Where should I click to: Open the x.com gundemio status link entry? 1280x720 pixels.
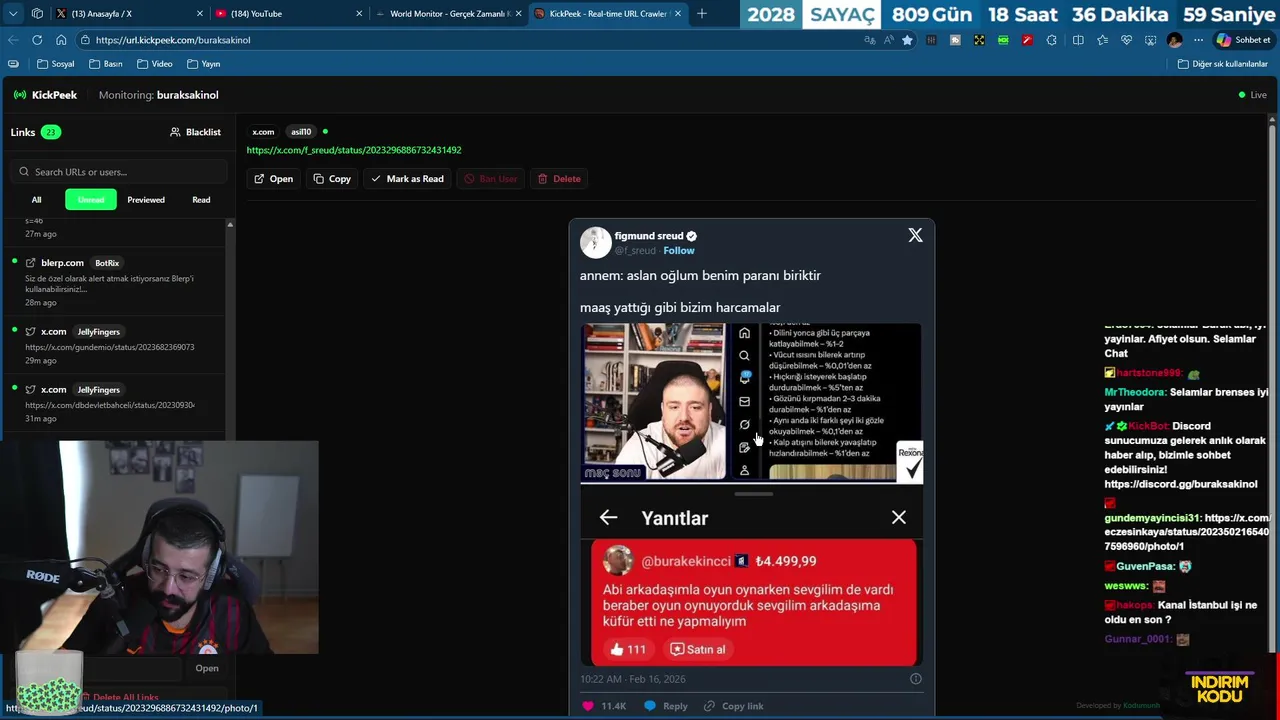tap(115, 345)
